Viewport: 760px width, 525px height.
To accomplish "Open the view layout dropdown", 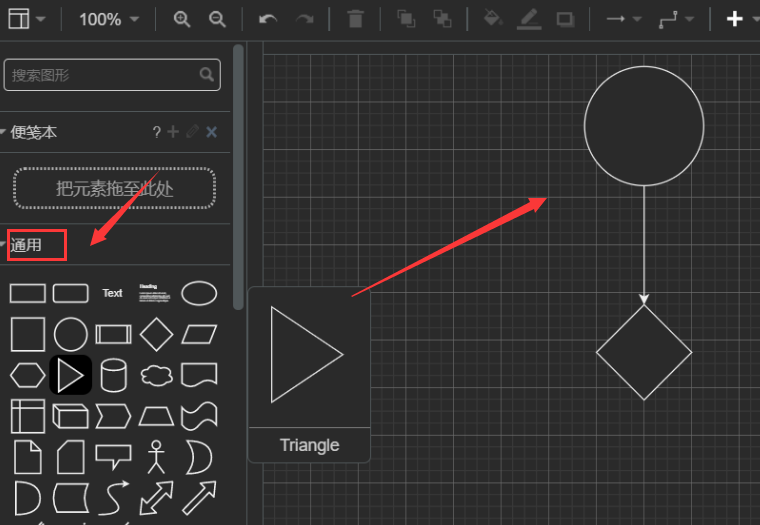I will click(27, 19).
